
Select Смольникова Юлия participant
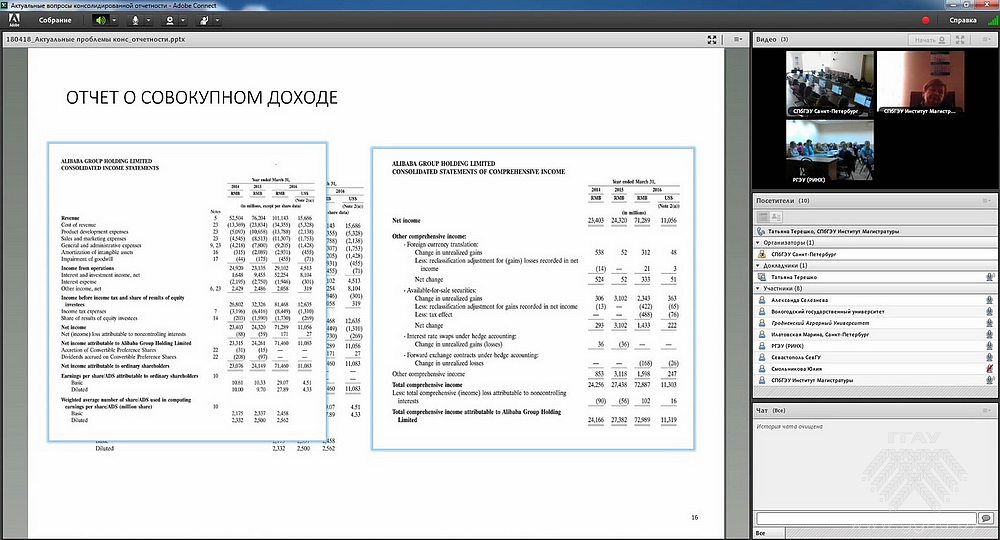pos(875,369)
